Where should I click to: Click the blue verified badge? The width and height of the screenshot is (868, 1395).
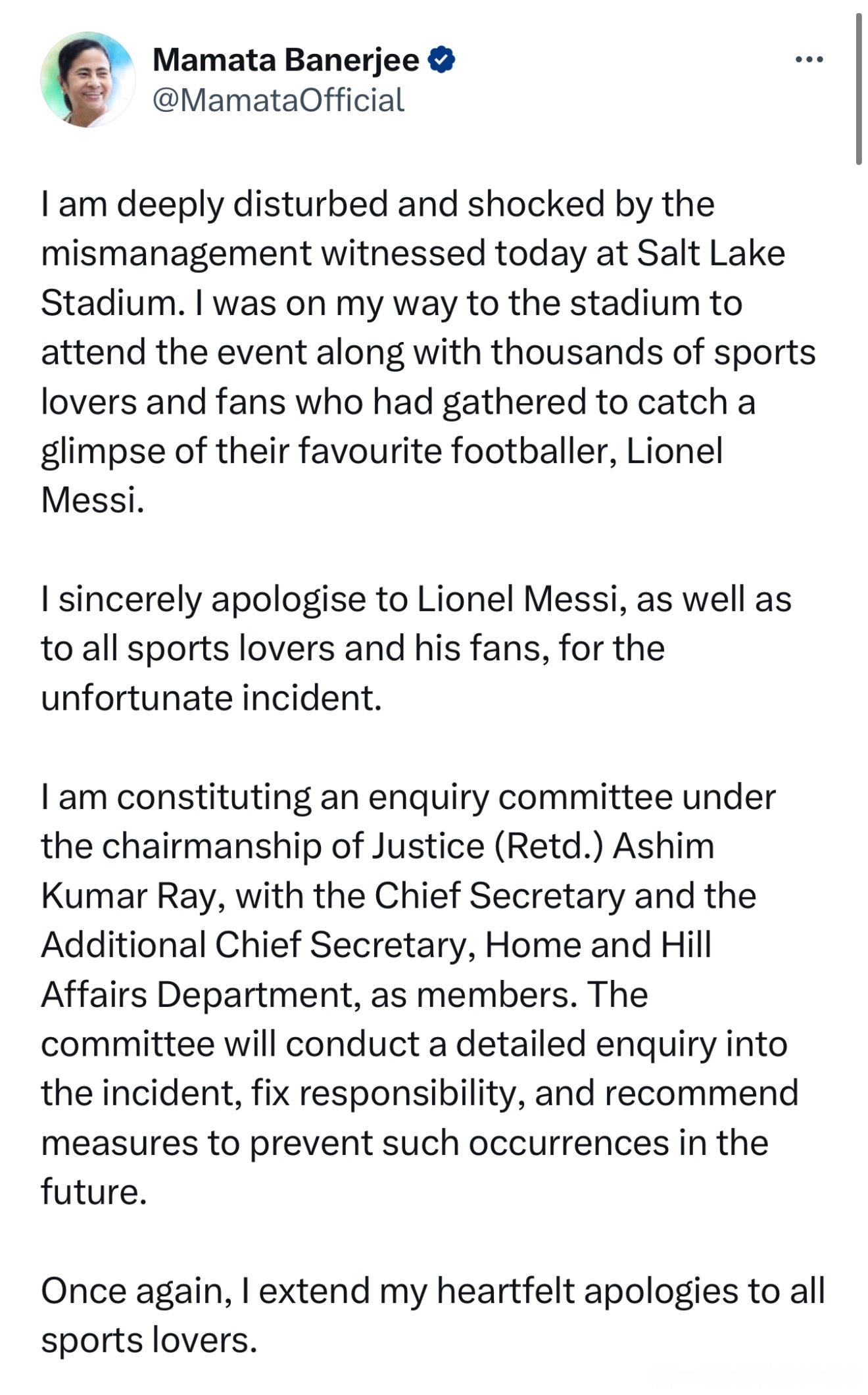coord(442,61)
